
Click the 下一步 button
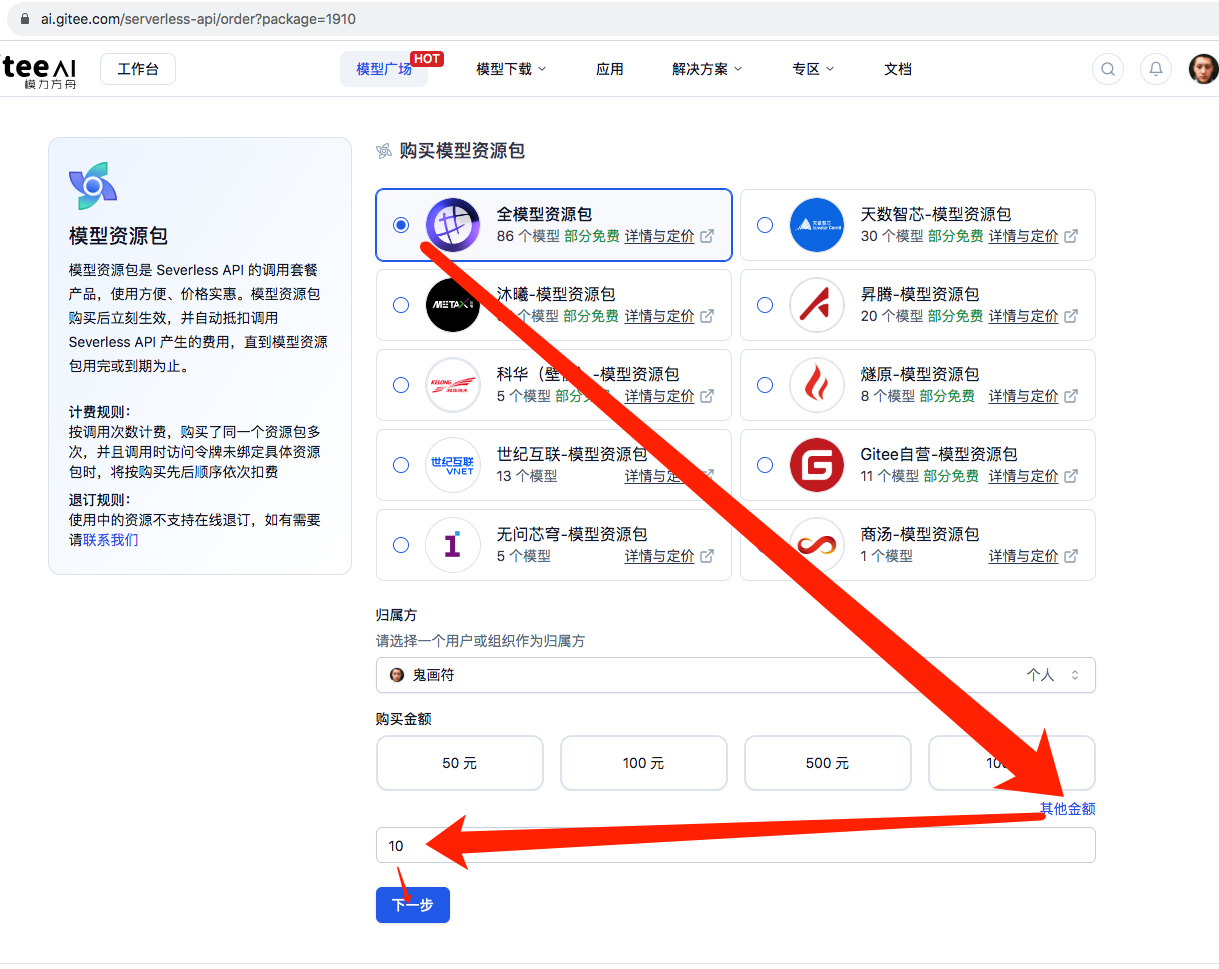tap(413, 905)
